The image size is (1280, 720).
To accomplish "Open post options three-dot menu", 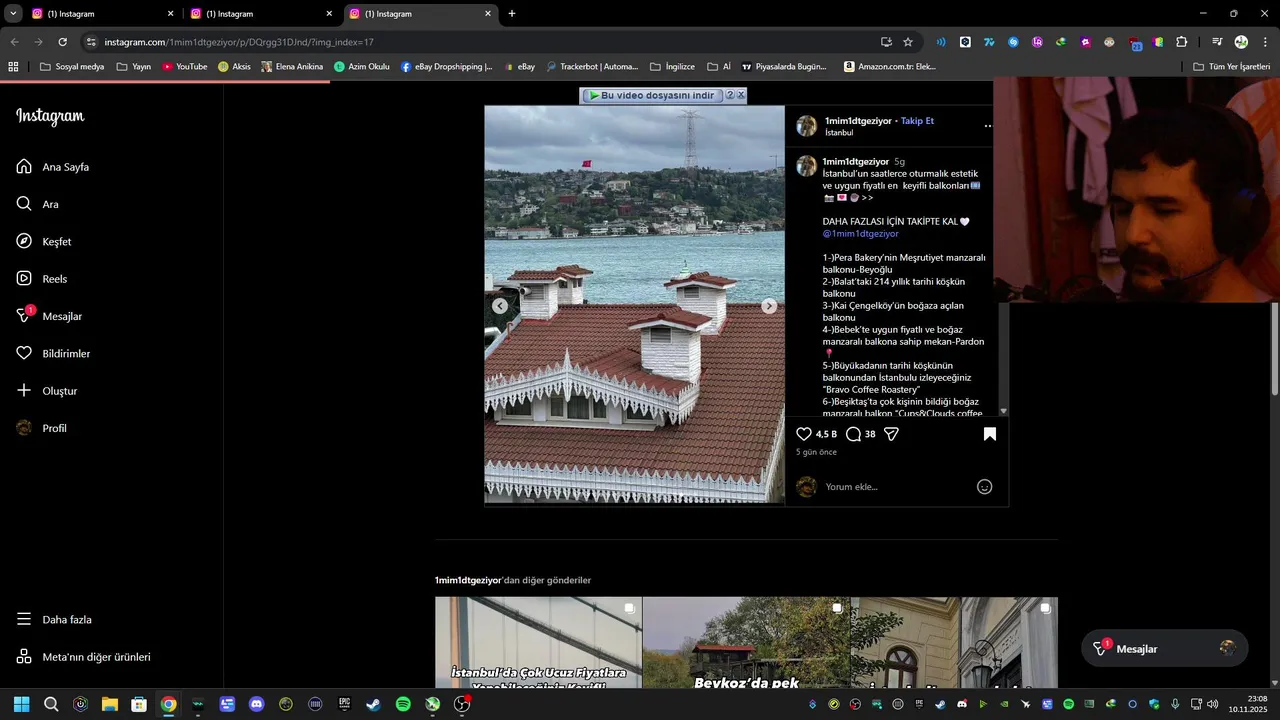I will coord(988,126).
